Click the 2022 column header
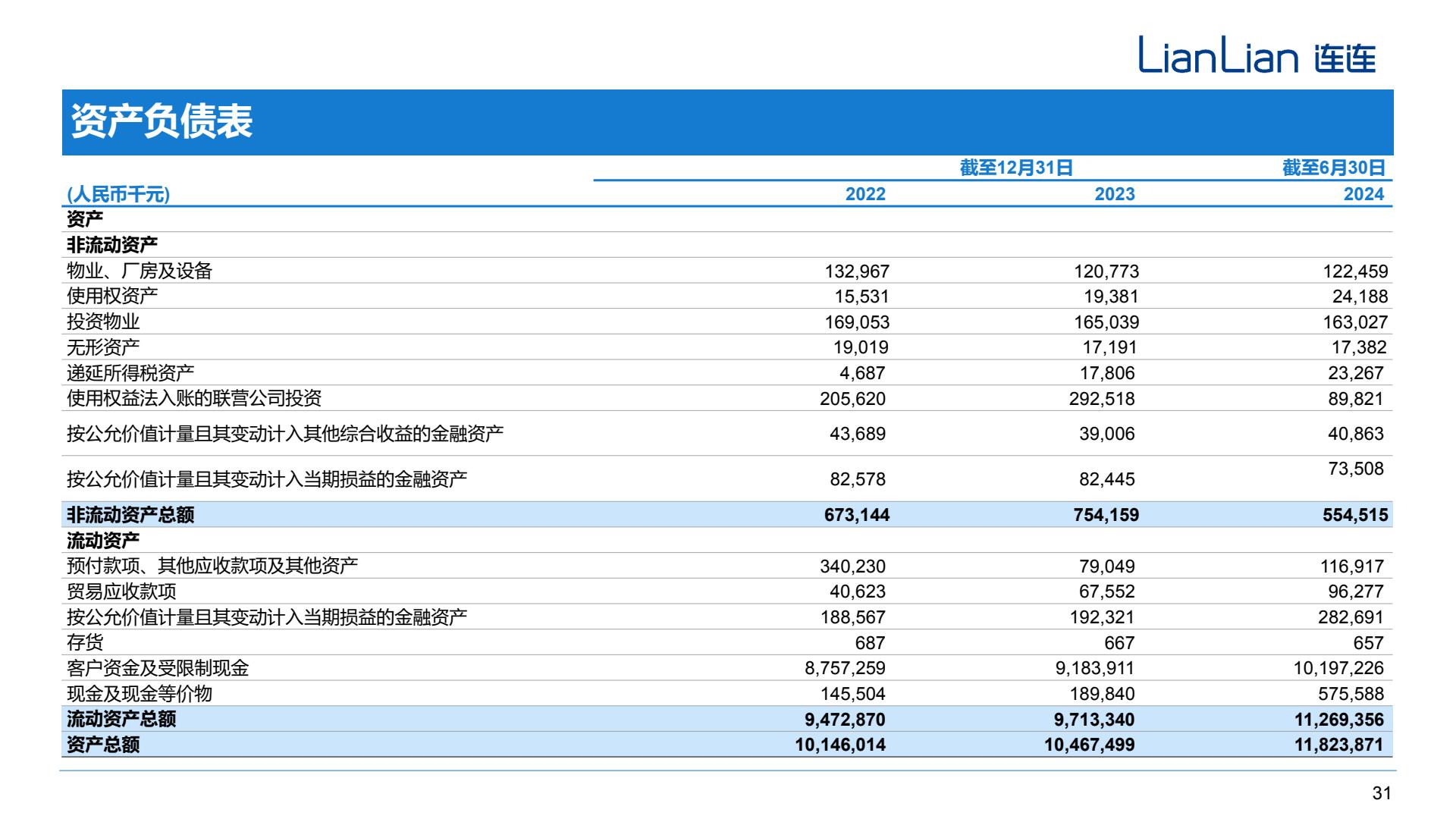The height and width of the screenshot is (819, 1456). [x=865, y=194]
